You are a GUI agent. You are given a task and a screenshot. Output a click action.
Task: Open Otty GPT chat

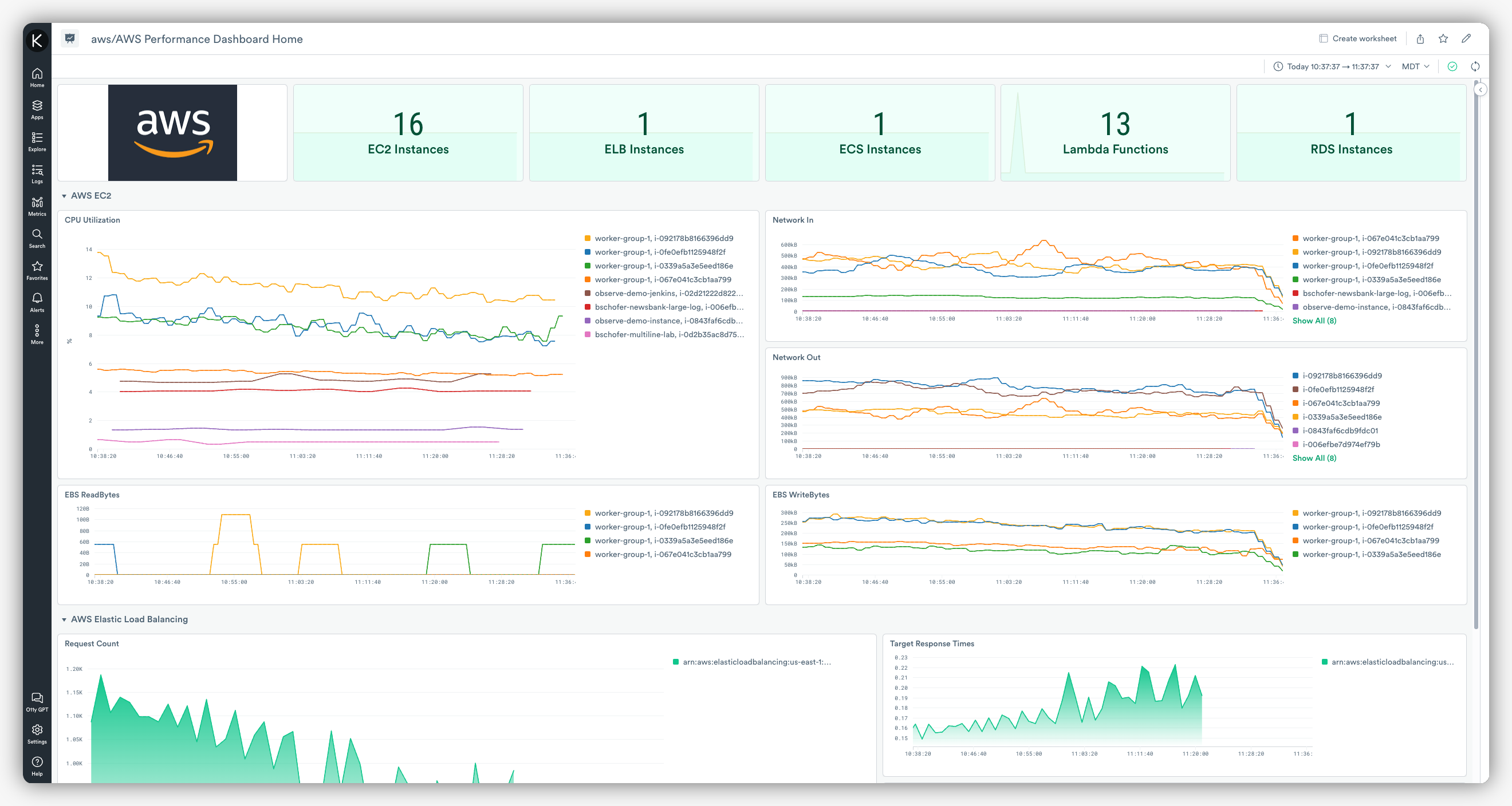pos(37,702)
